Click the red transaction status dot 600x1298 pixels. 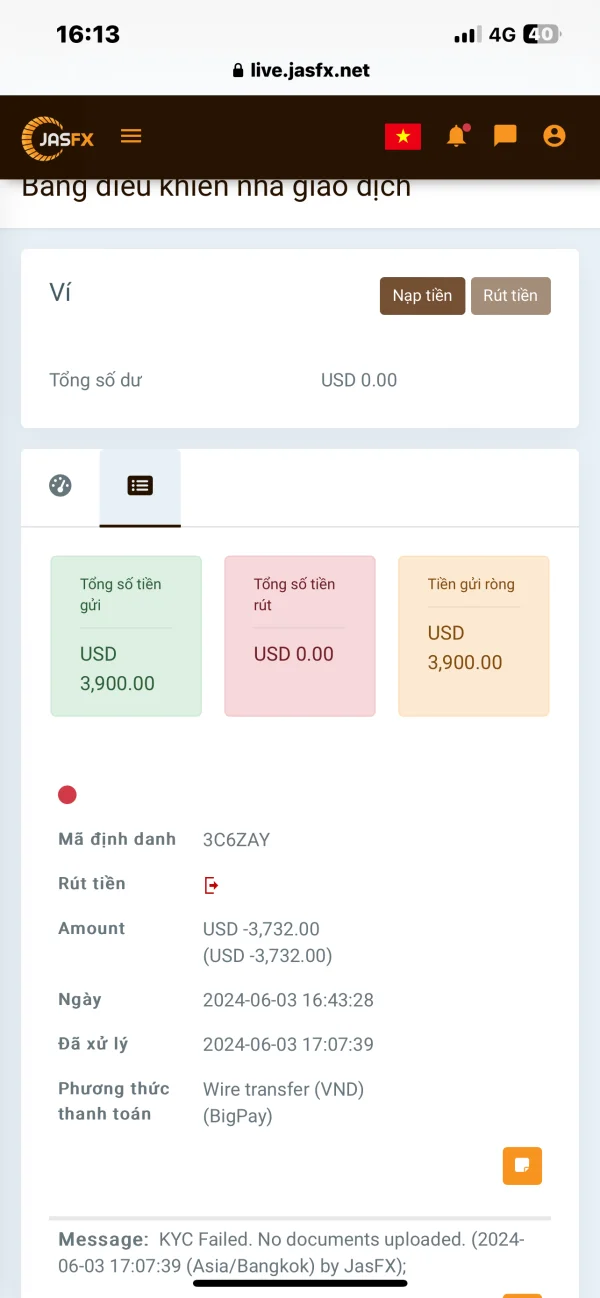(67, 795)
